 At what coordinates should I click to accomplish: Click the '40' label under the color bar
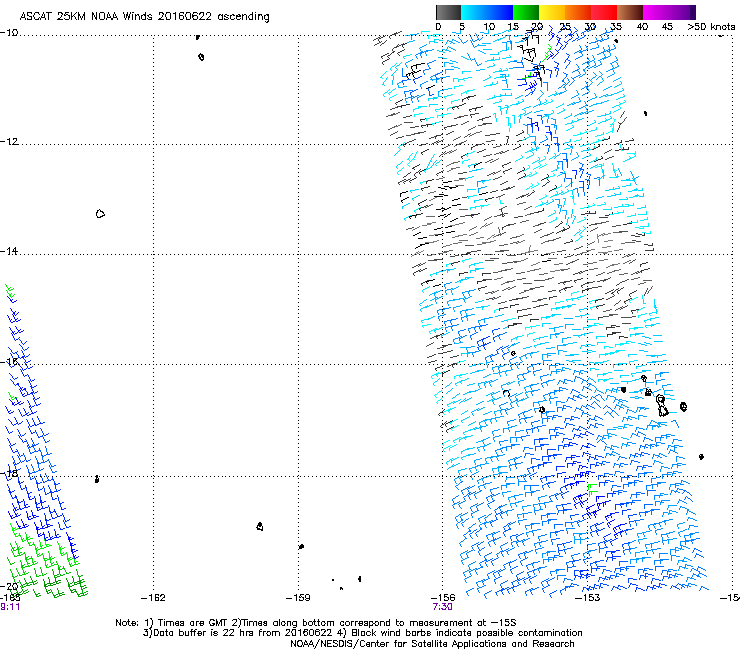642,27
